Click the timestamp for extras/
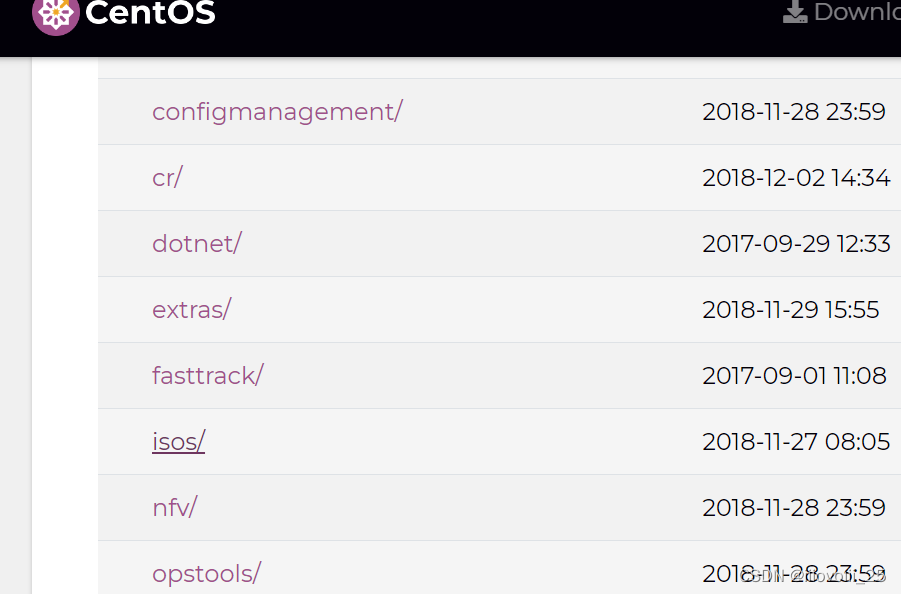This screenshot has width=901, height=594. tap(790, 309)
